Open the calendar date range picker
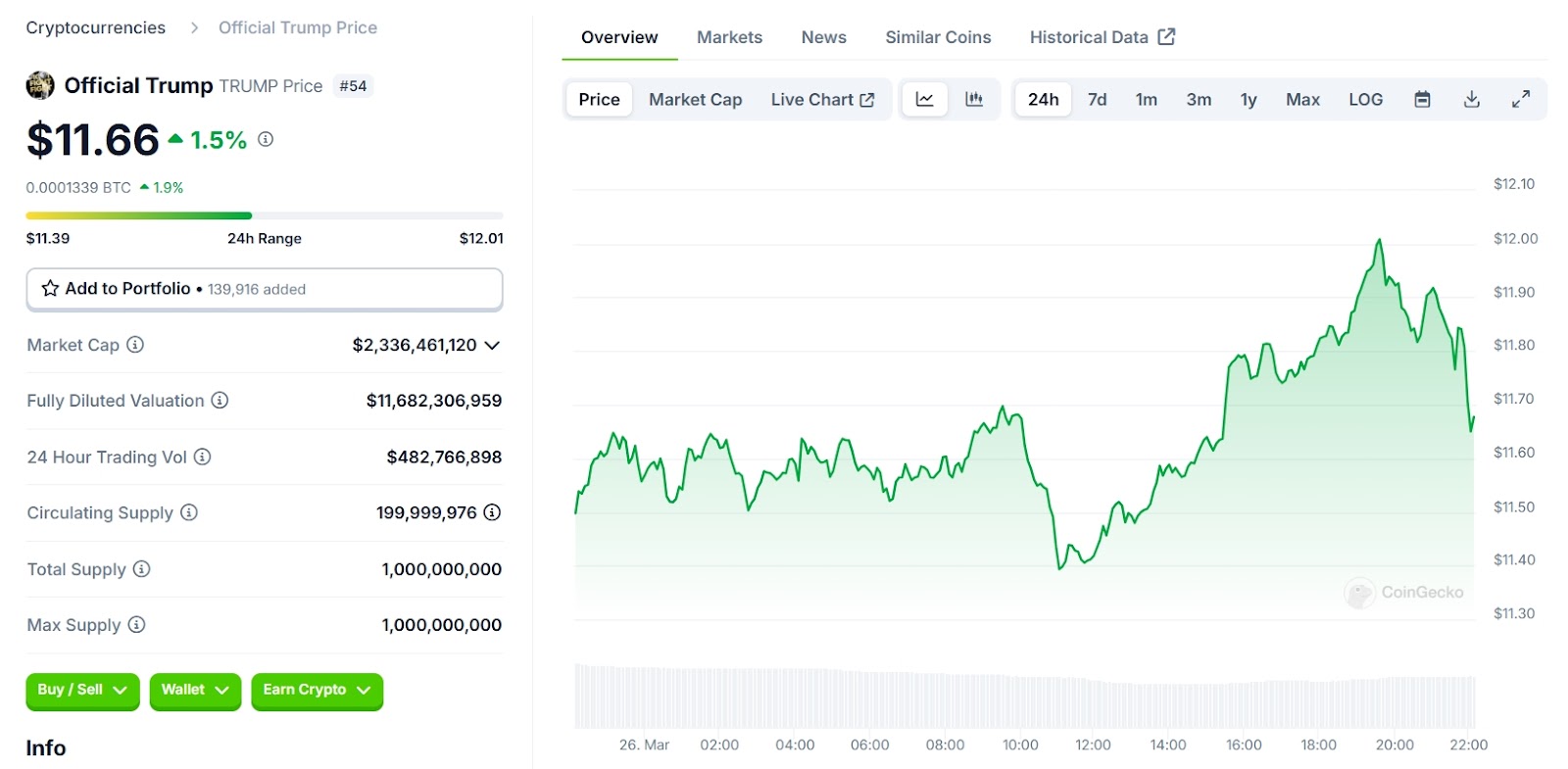 pos(1422,100)
